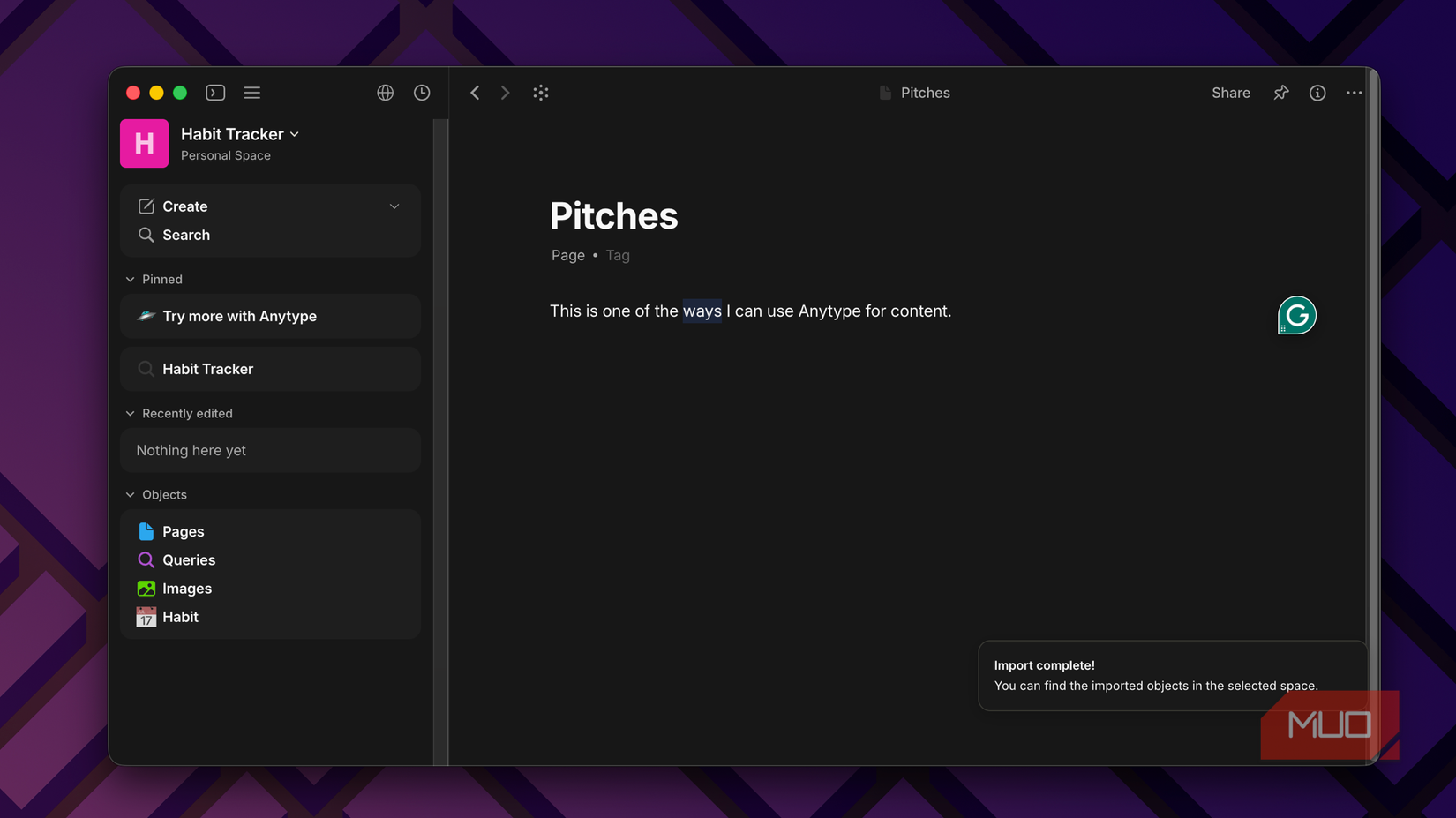Open version history via the clock icon
This screenshot has width=1456, height=818.
coord(422,93)
